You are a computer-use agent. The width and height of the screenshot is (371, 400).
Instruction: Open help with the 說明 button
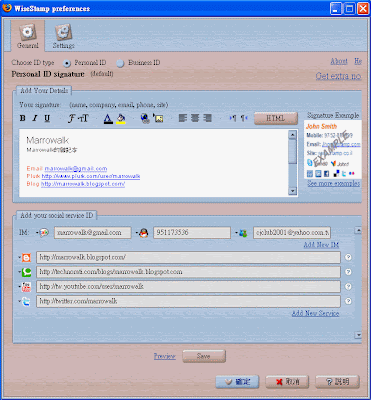tap(337, 382)
